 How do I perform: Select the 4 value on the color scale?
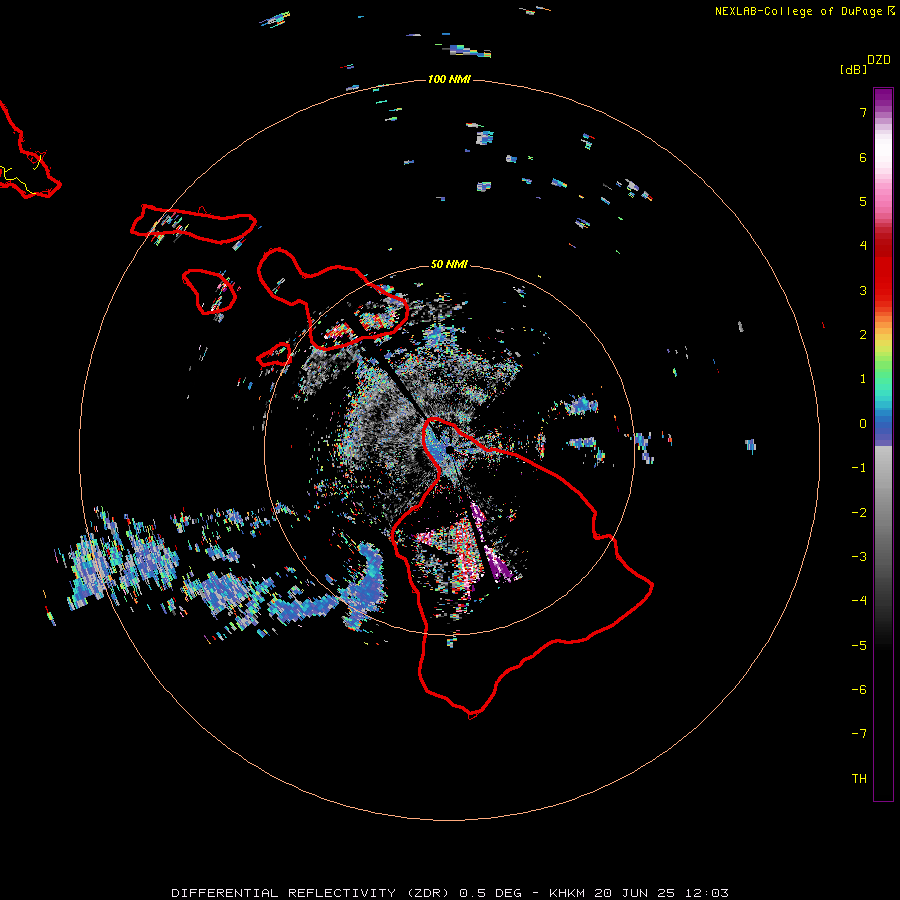click(863, 246)
